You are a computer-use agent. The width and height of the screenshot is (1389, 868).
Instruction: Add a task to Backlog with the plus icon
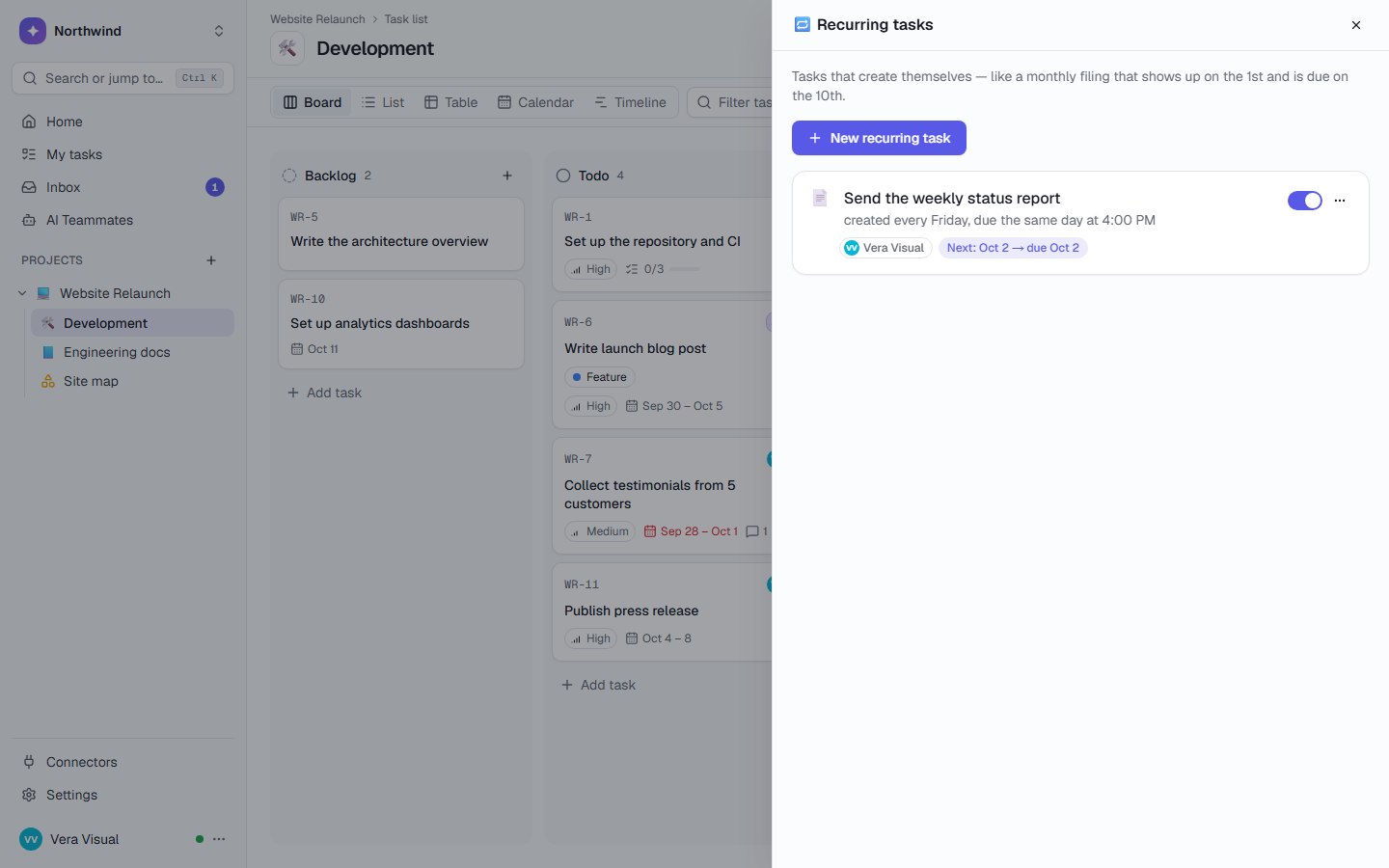[507, 176]
